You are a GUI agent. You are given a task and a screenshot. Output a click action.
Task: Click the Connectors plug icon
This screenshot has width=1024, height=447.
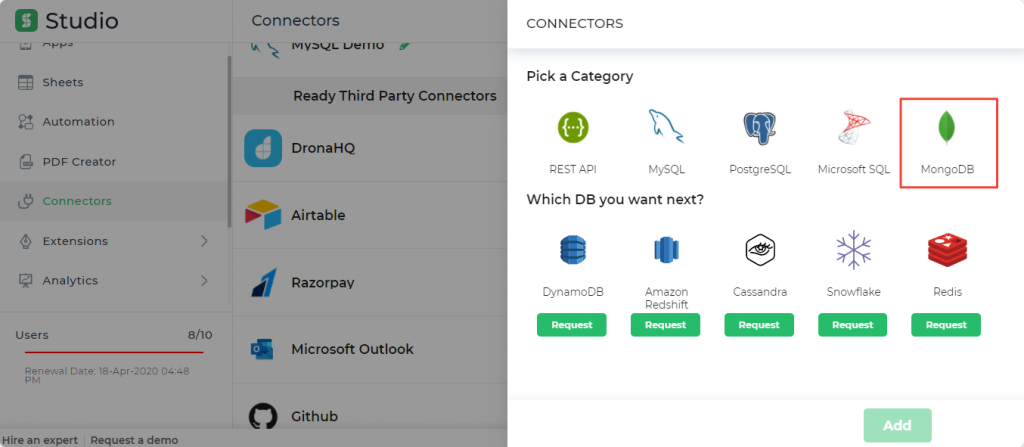point(25,201)
